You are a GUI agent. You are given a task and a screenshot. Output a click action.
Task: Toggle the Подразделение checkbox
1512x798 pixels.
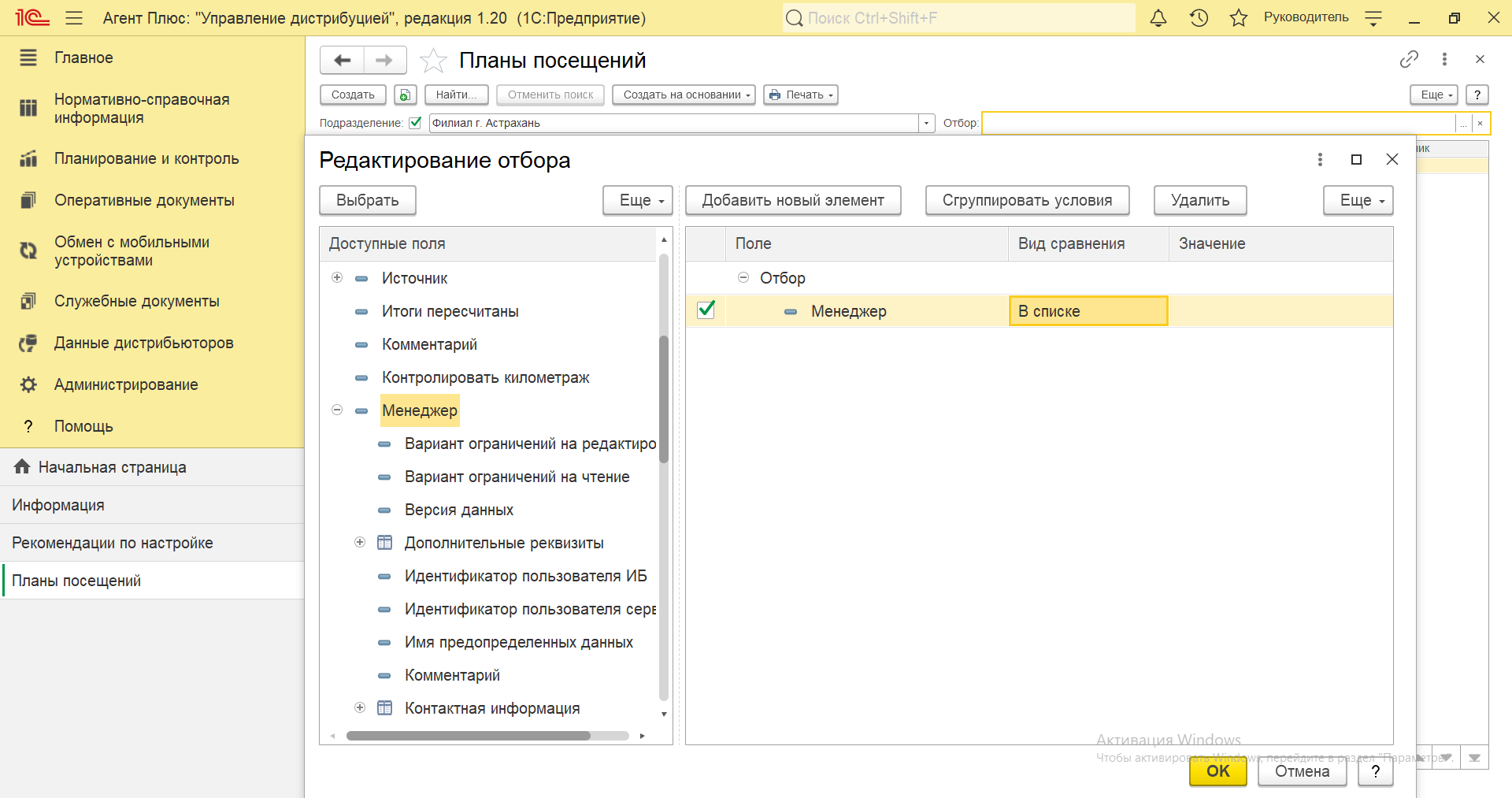pyautogui.click(x=415, y=123)
